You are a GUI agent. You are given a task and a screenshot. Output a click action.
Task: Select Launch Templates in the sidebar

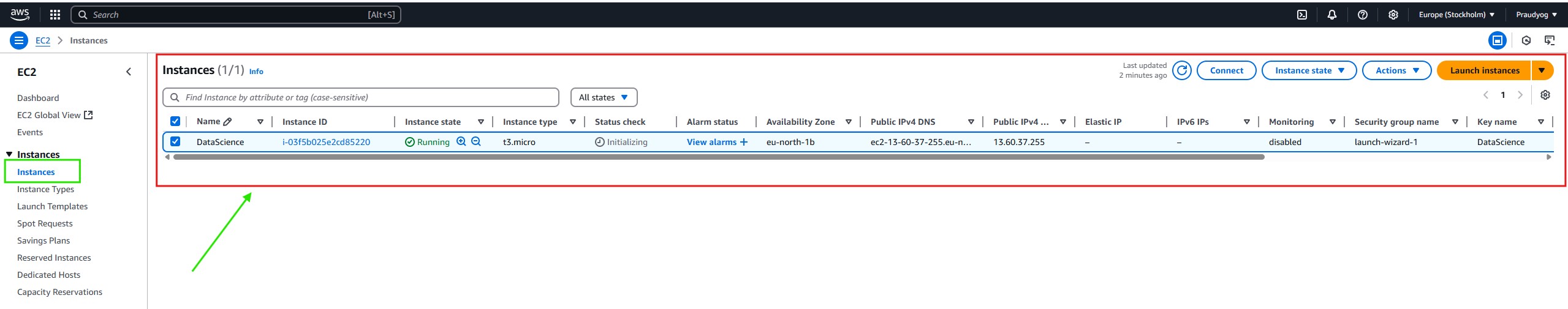coord(52,206)
